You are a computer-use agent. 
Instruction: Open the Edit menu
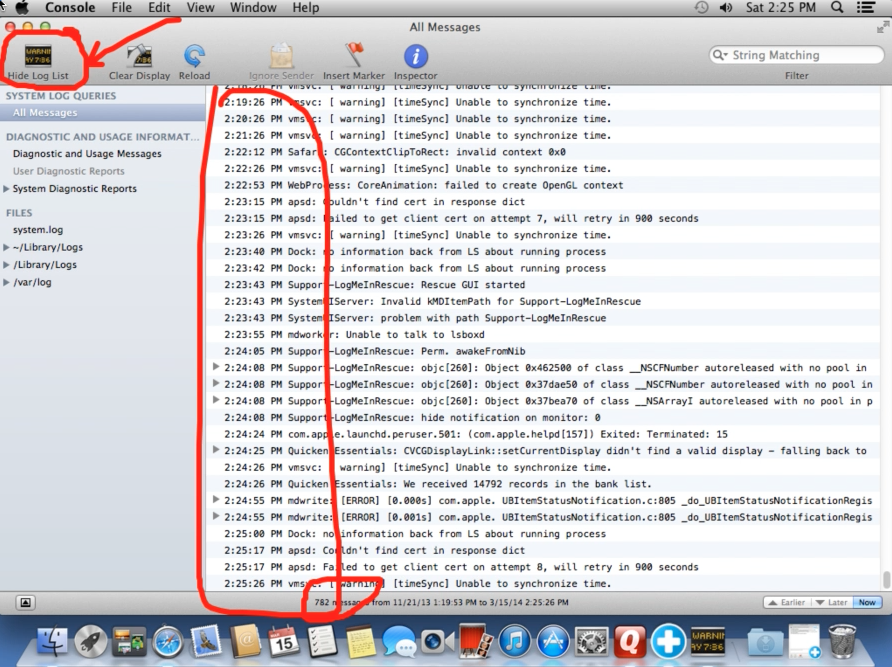pos(159,7)
